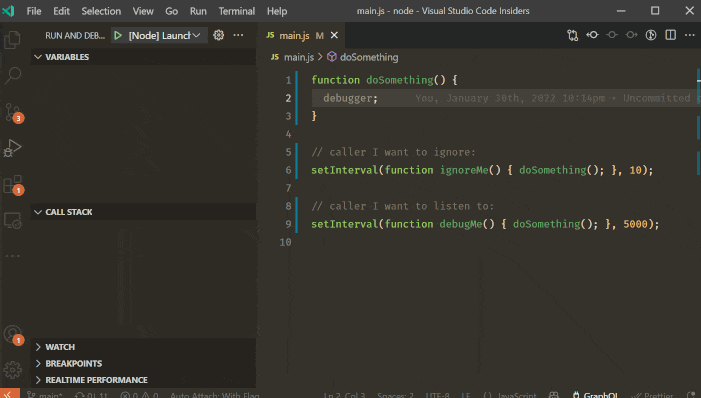The width and height of the screenshot is (701, 398).
Task: Click the GraphQL status bar item
Action: [x=595, y=394]
